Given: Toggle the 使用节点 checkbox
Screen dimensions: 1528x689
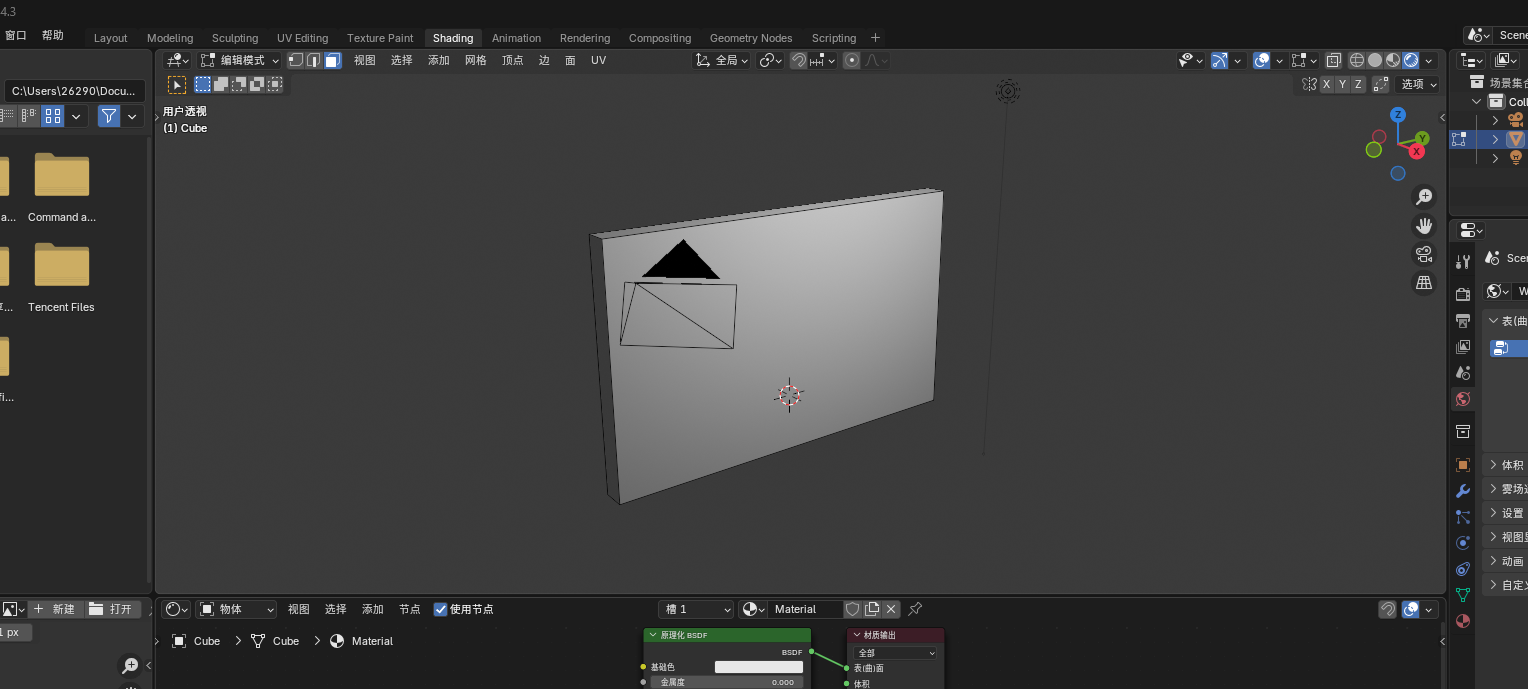Looking at the screenshot, I should [440, 609].
